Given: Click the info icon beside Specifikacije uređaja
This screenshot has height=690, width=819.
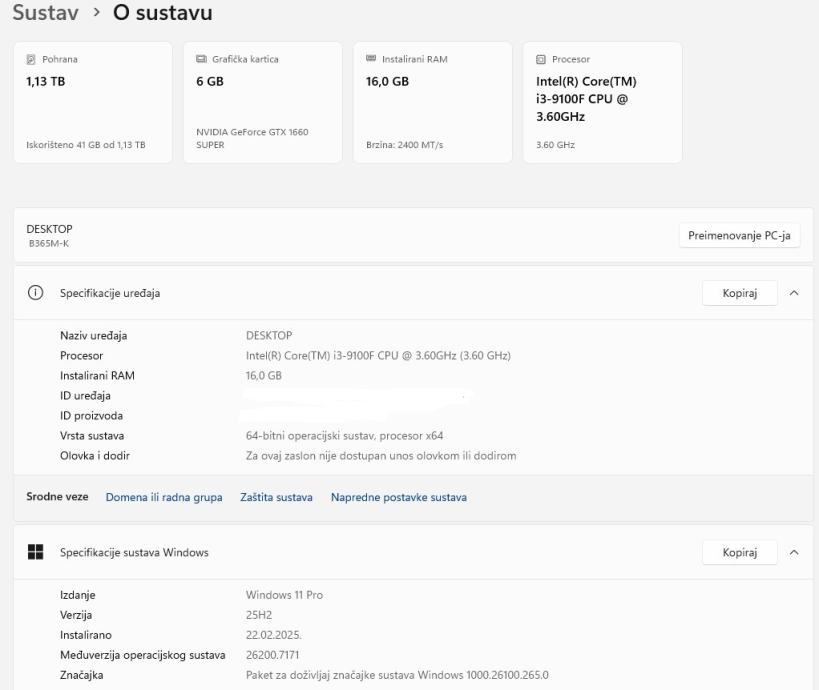Looking at the screenshot, I should tap(36, 293).
